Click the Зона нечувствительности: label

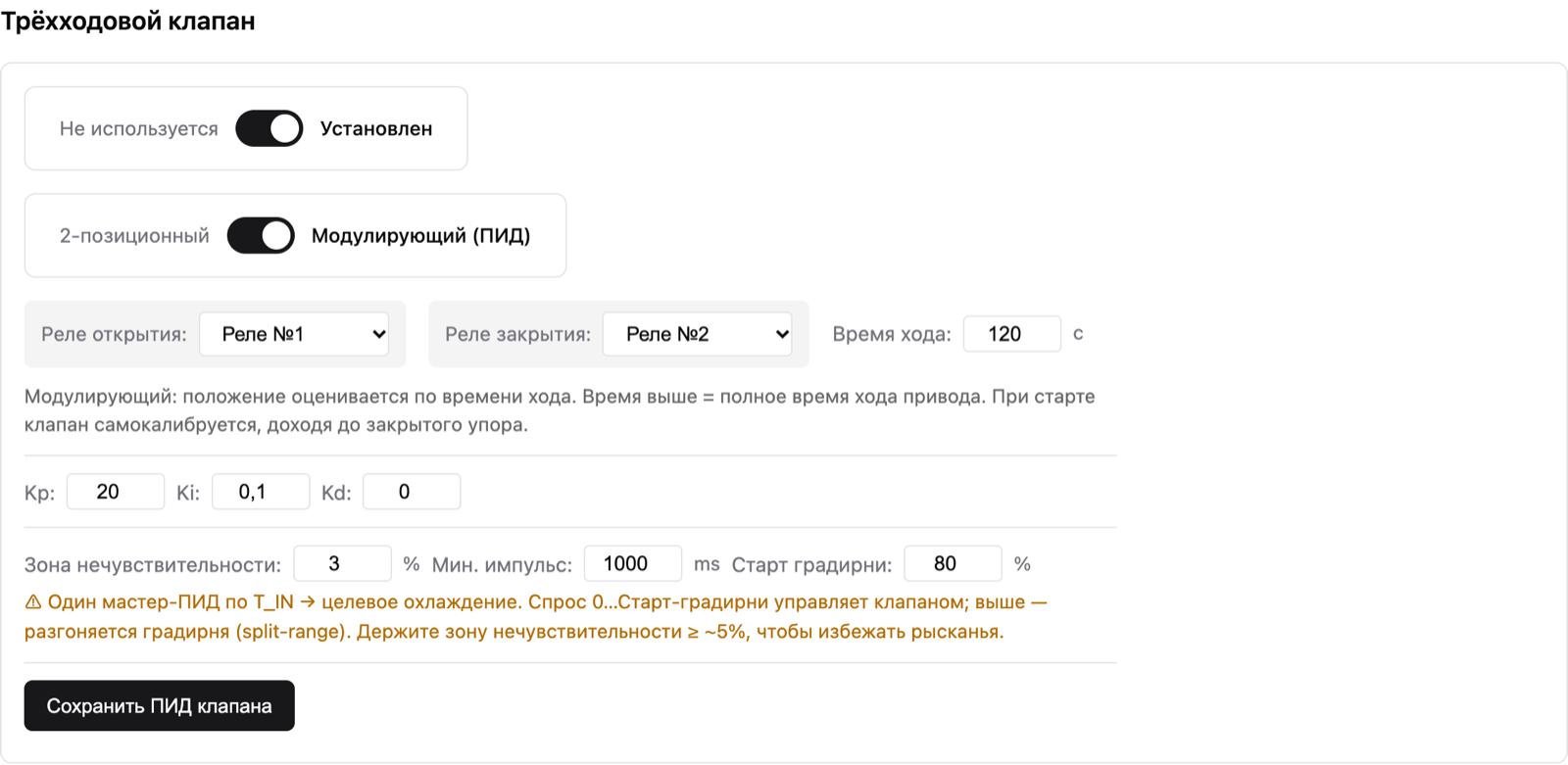[x=153, y=565]
